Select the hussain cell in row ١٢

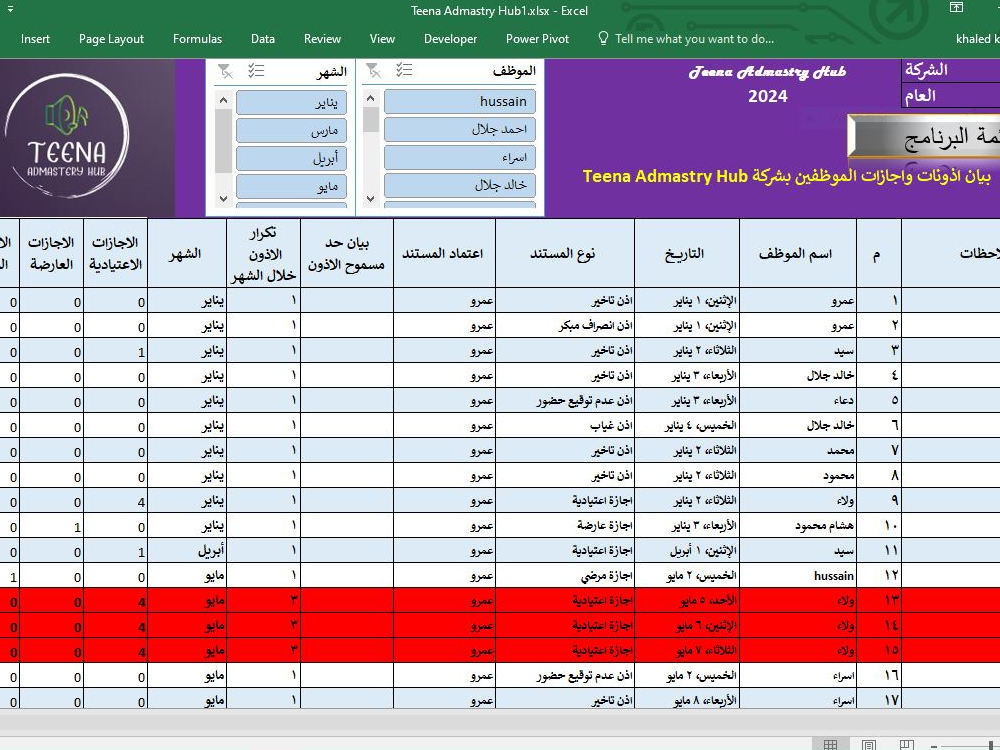(x=798, y=576)
